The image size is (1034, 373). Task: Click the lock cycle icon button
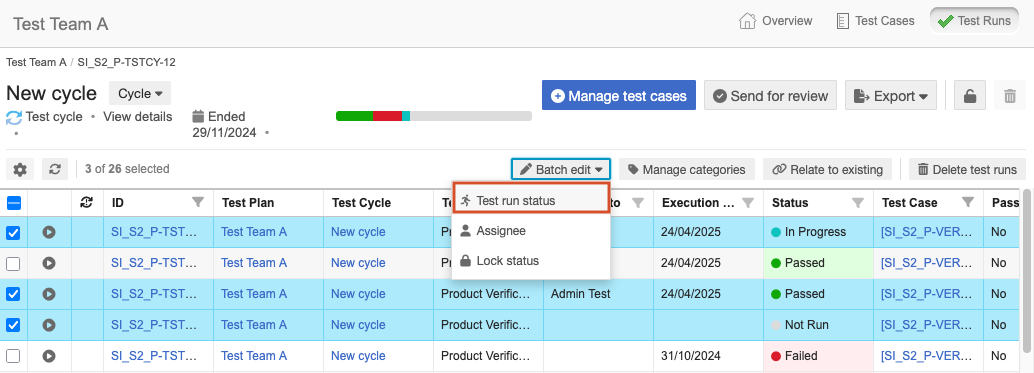pos(969,96)
